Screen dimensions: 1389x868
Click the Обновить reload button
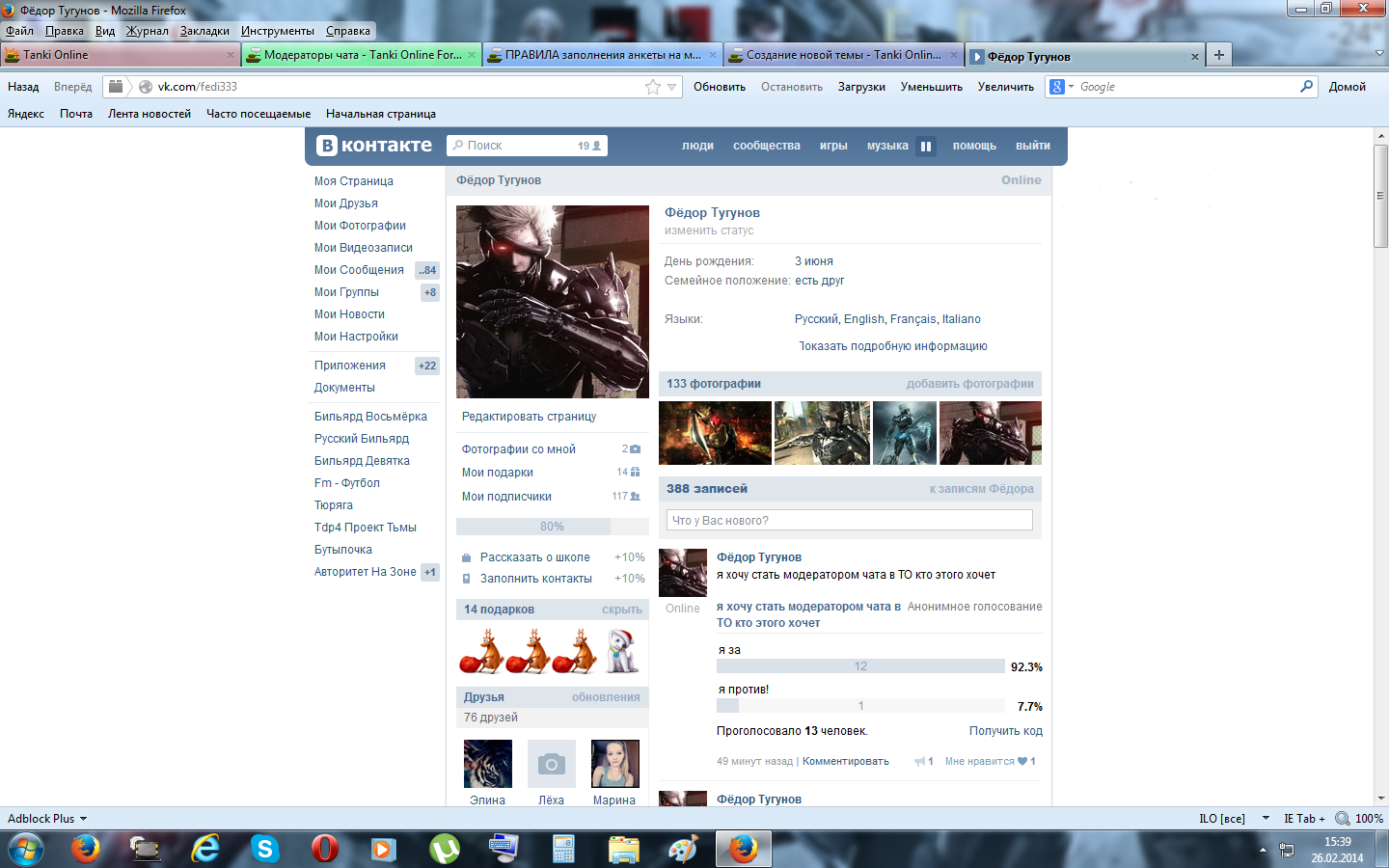720,87
